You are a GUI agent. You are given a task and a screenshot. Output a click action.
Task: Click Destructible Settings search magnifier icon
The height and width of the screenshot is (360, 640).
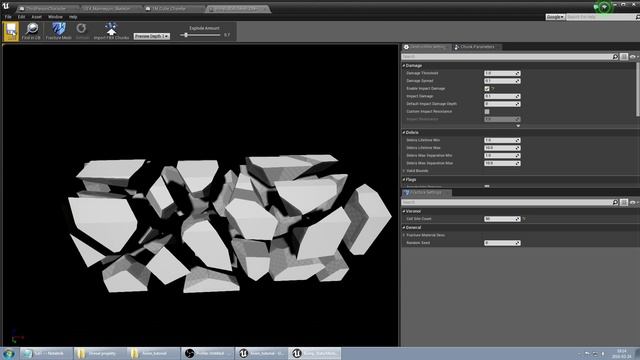615,57
